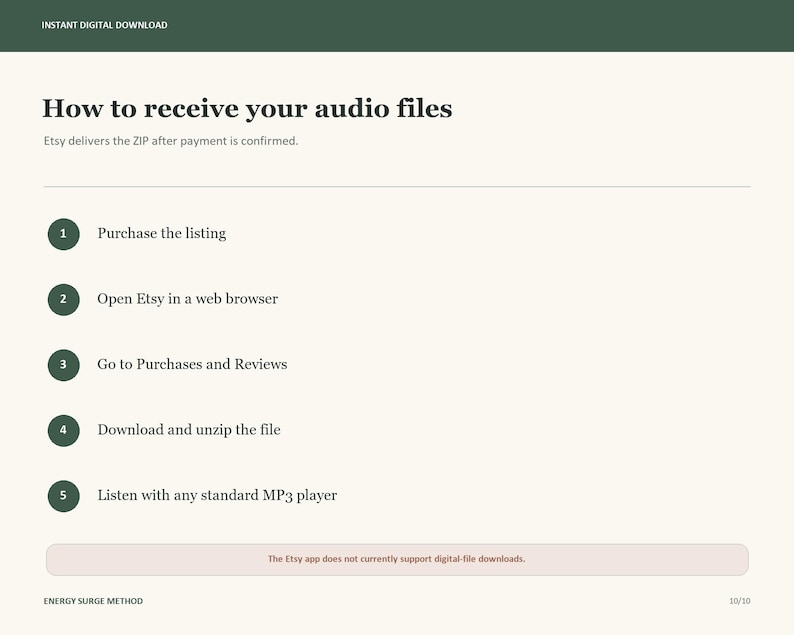Click 'Listen with any standard MP3 player'
This screenshot has height=635, width=794.
click(x=217, y=495)
